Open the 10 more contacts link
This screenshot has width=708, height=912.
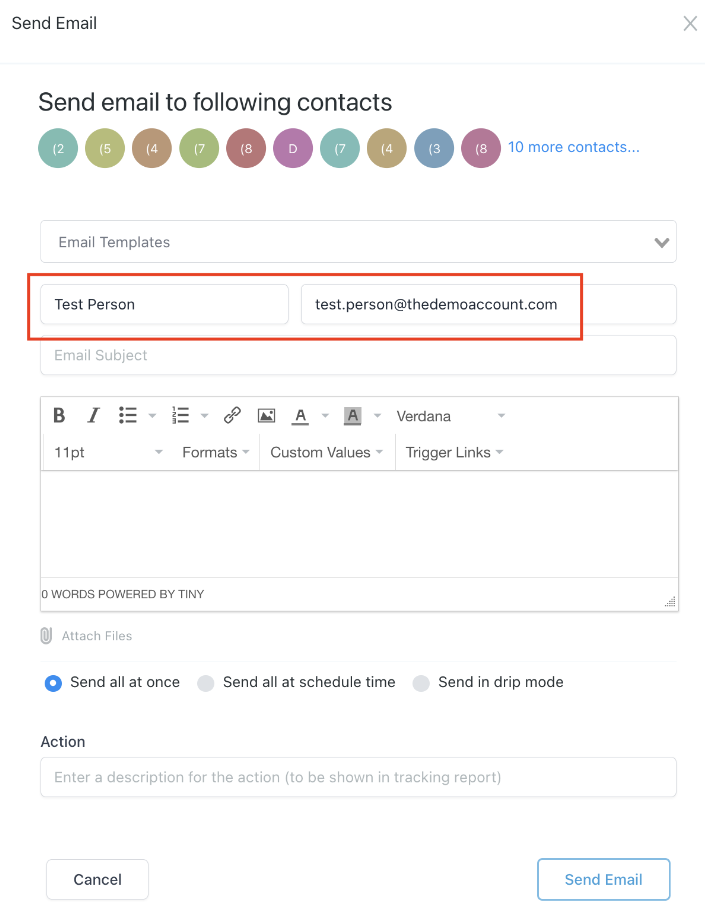(x=574, y=147)
